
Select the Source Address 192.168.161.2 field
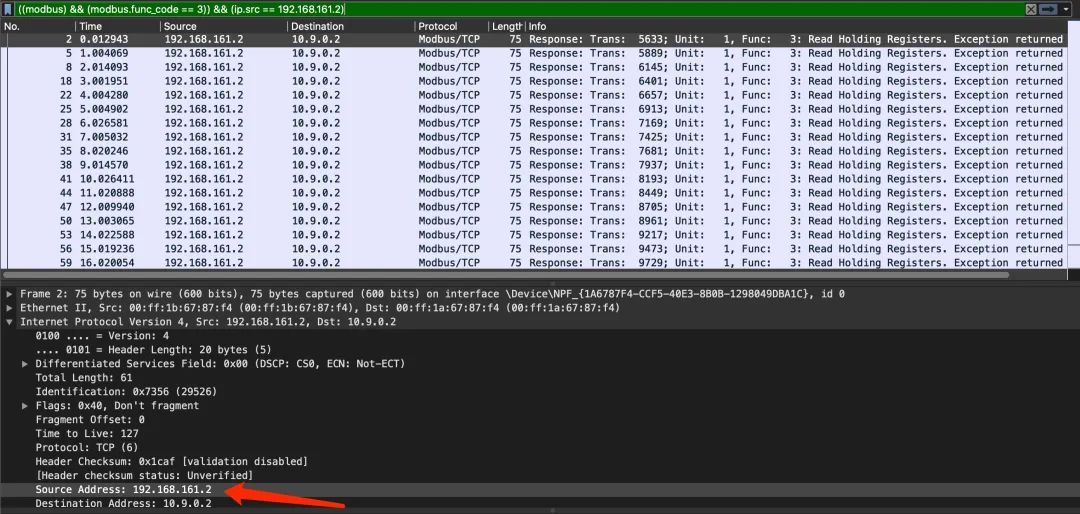[123, 490]
